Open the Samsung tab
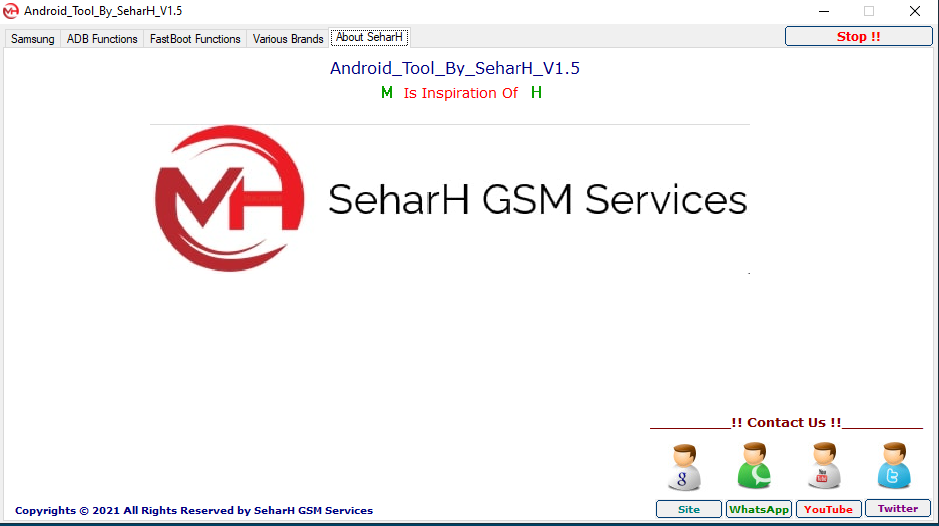This screenshot has height=526, width=939. 32,39
